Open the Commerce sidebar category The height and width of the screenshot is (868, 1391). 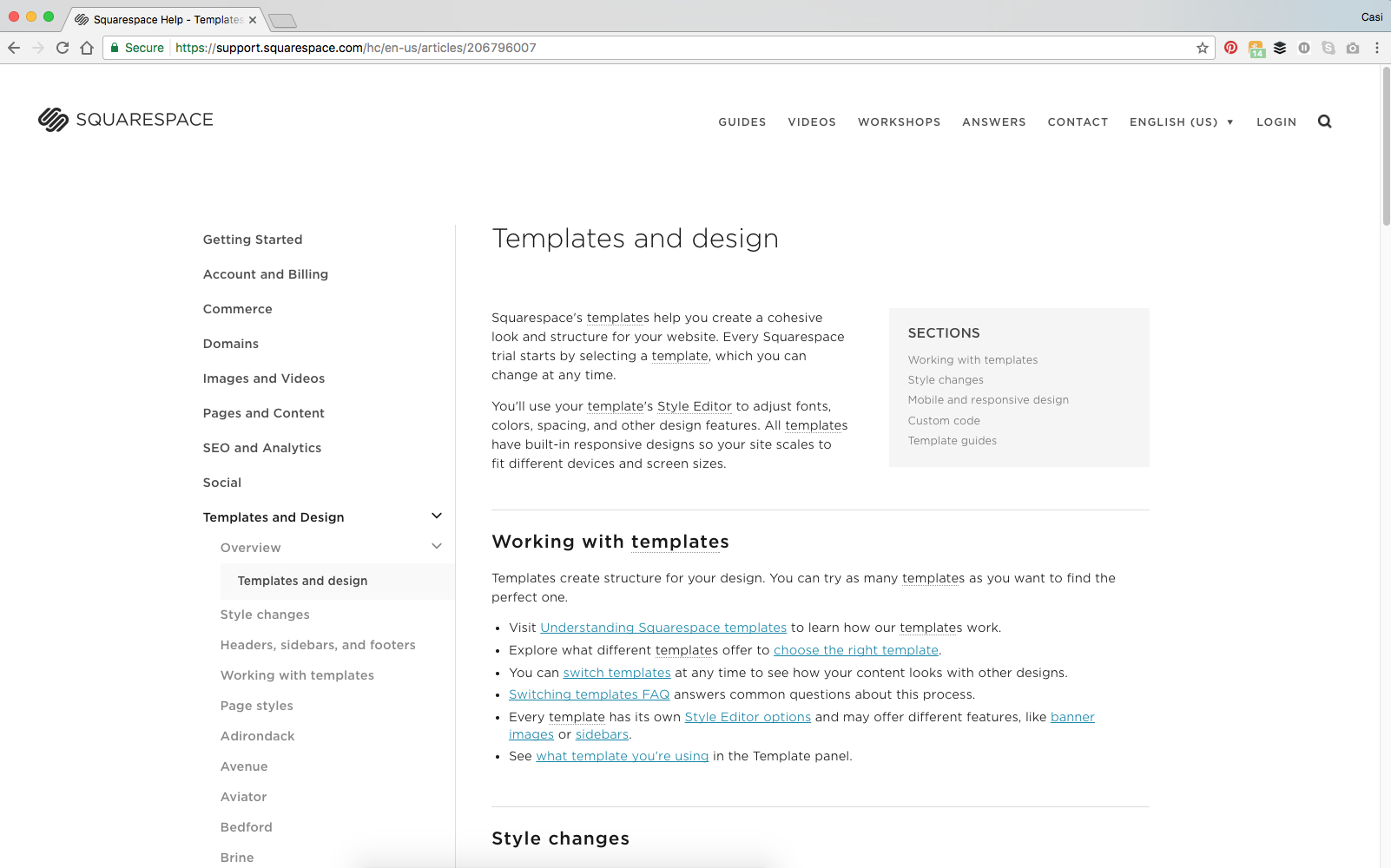238,309
